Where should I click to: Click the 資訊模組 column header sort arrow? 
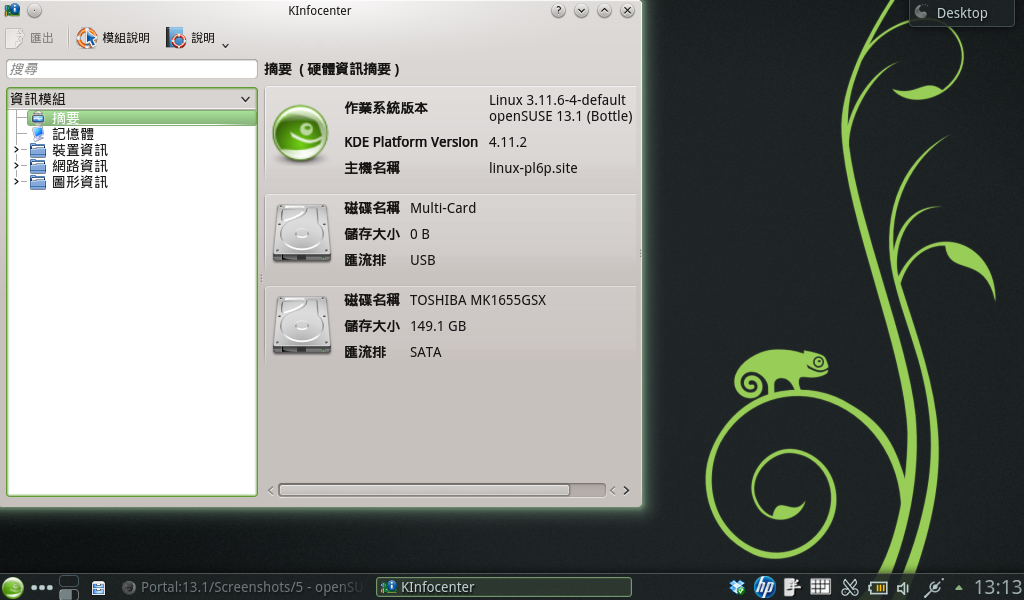[246, 99]
